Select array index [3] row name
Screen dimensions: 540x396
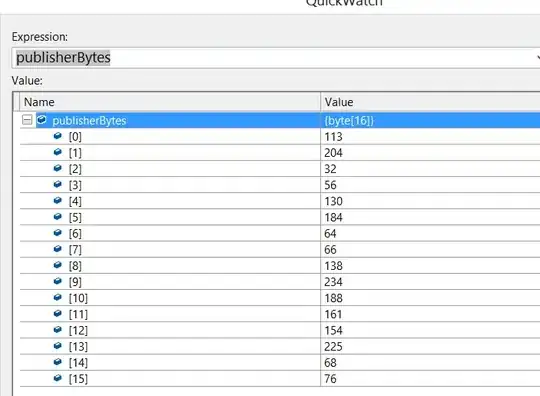pos(75,185)
